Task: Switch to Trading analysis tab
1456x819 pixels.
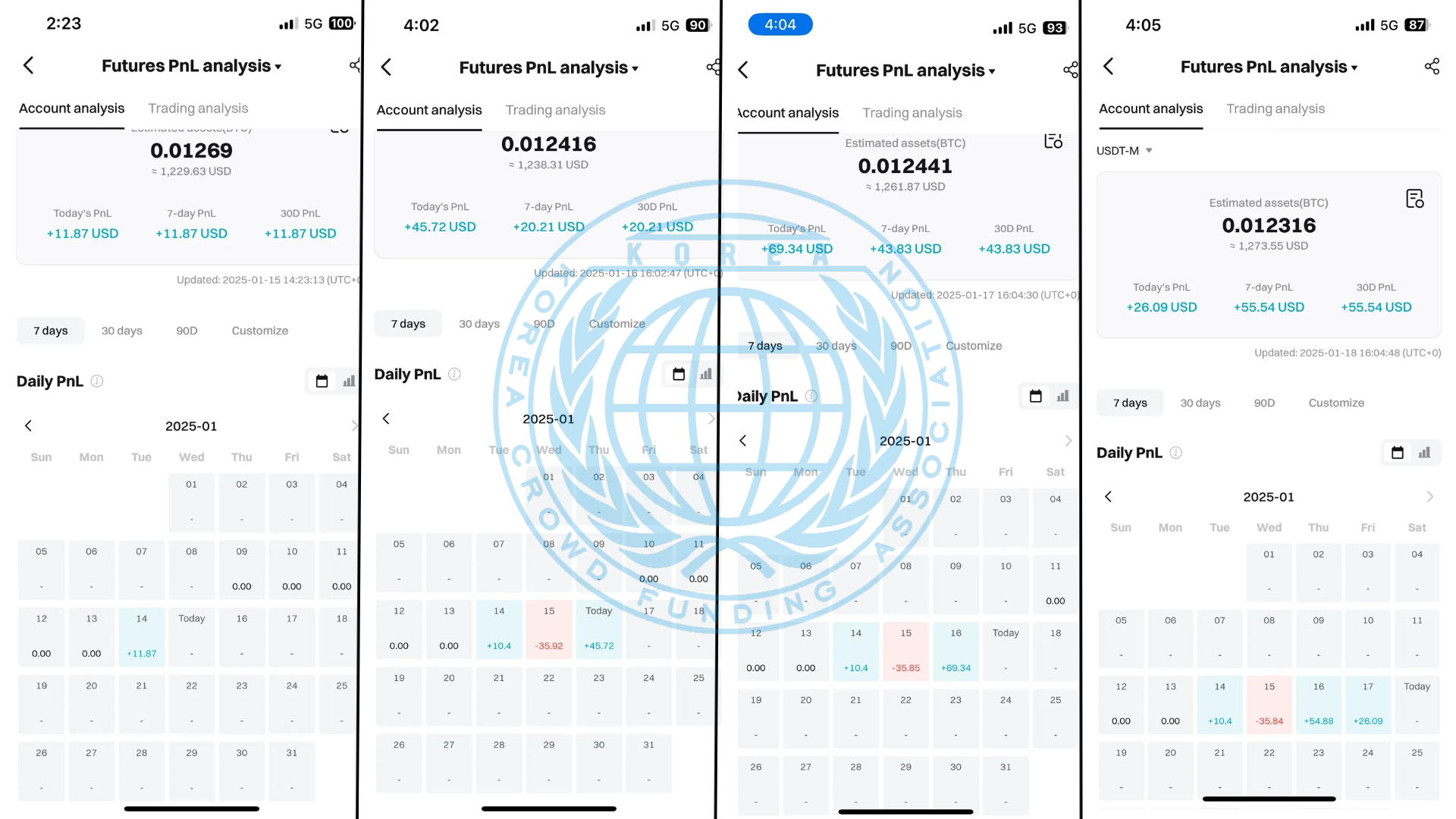Action: [198, 108]
